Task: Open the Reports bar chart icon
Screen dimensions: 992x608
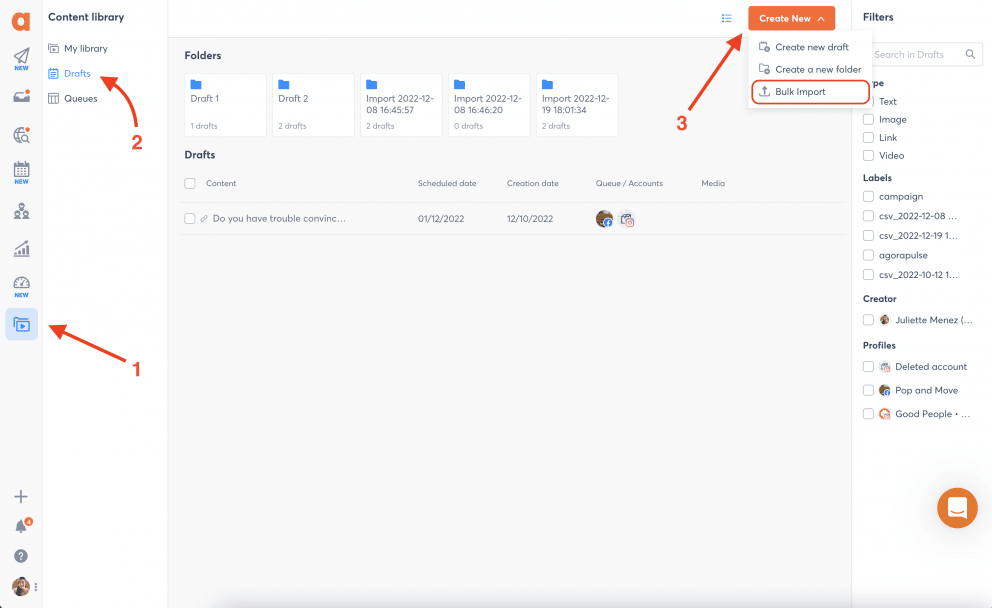Action: coord(22,249)
